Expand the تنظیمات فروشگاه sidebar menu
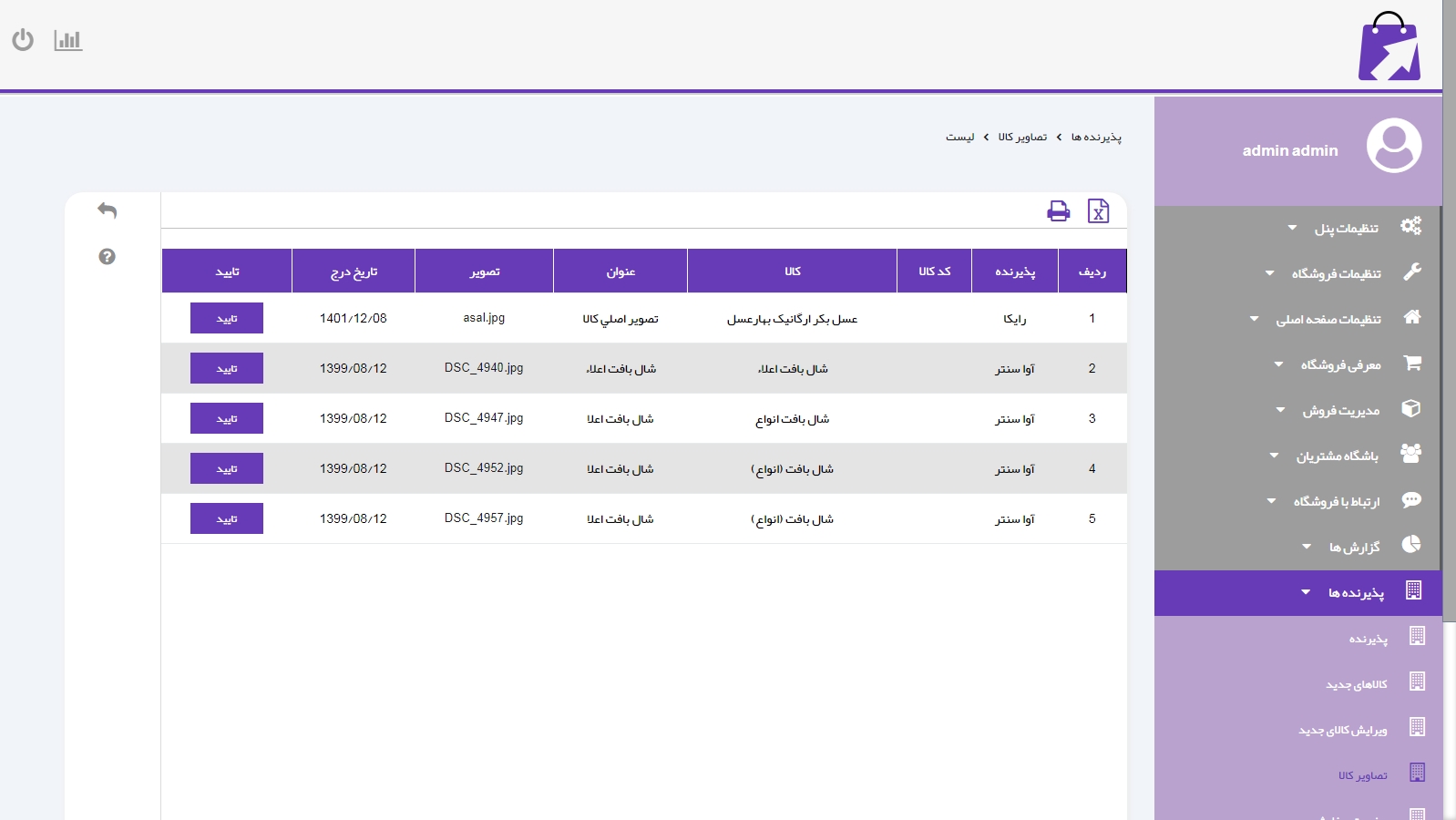Screen dimensions: 1456x820 (1336, 273)
